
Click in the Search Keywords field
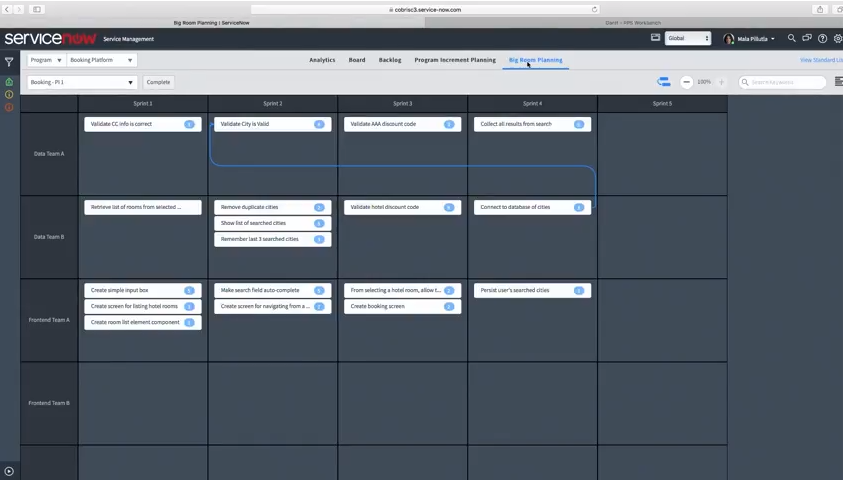782,82
